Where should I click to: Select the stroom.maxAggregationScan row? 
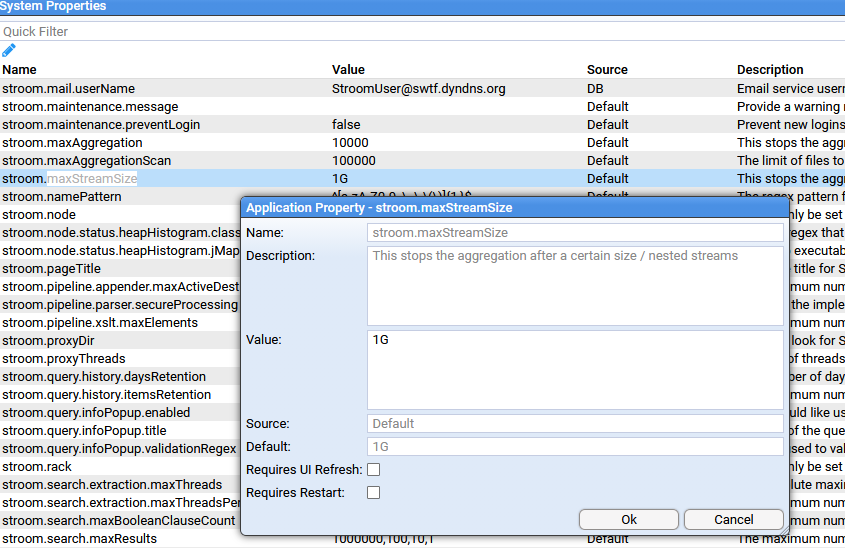pyautogui.click(x=86, y=161)
